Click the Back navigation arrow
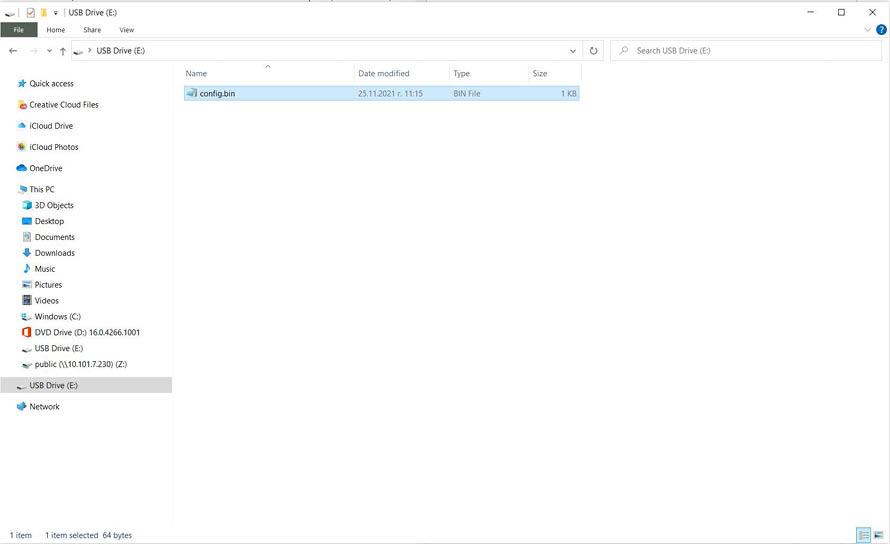Image resolution: width=890 pixels, height=544 pixels. pos(13,51)
